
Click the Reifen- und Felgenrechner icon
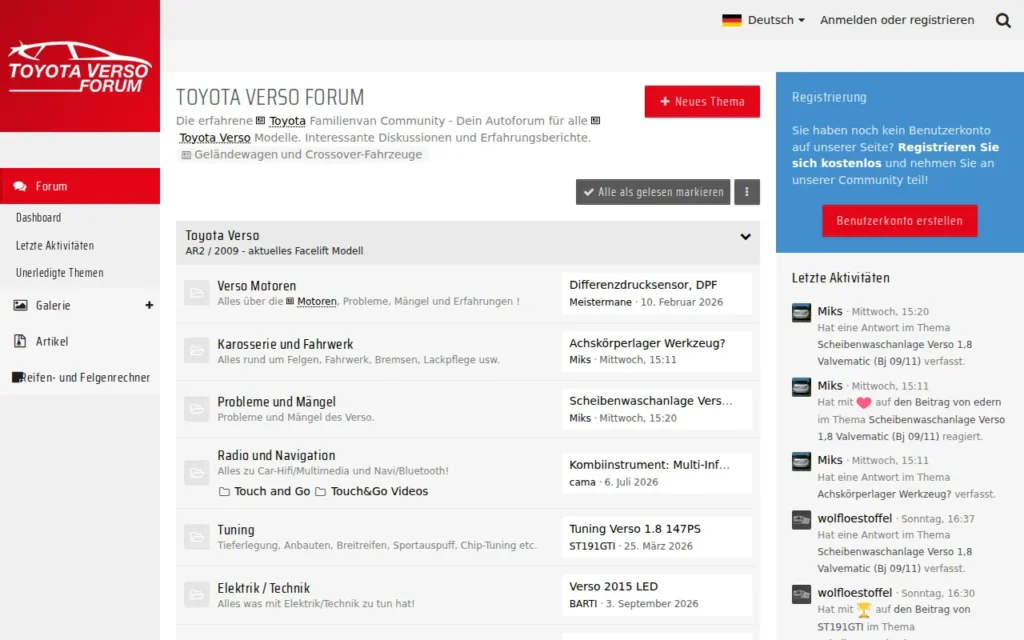(x=17, y=377)
